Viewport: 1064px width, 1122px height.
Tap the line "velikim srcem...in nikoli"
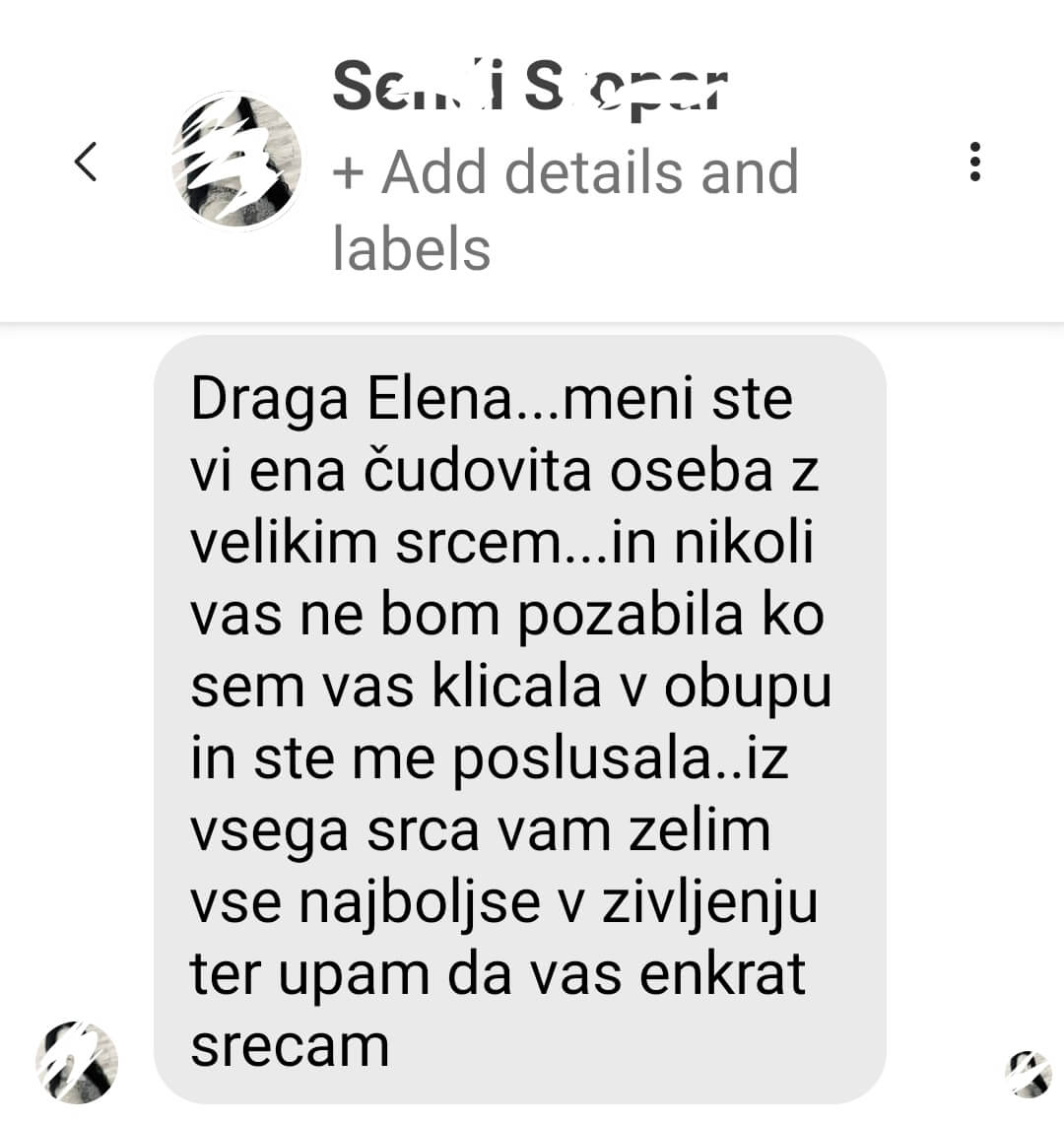point(502,543)
